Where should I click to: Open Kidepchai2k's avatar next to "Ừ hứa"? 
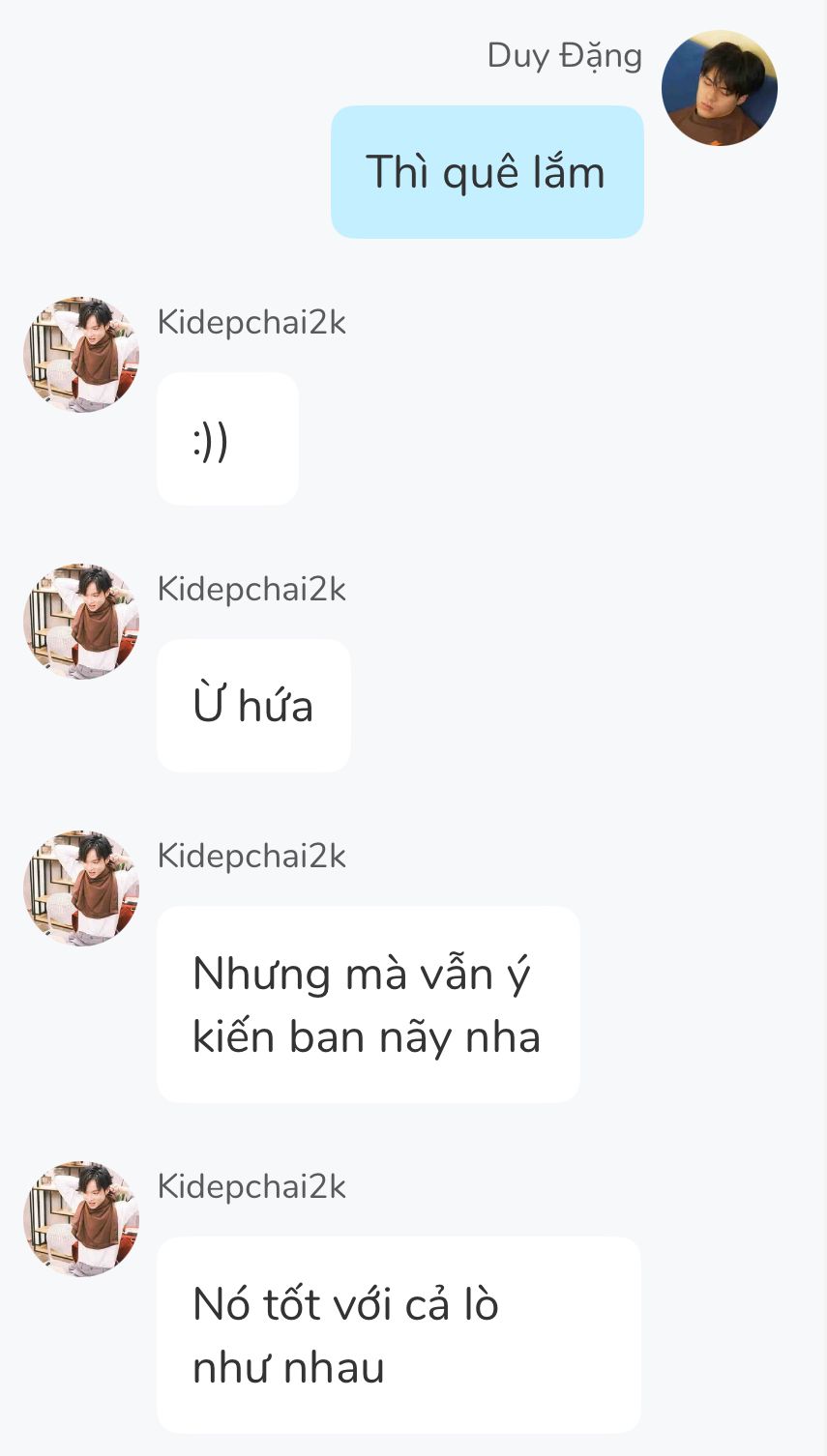click(x=81, y=622)
